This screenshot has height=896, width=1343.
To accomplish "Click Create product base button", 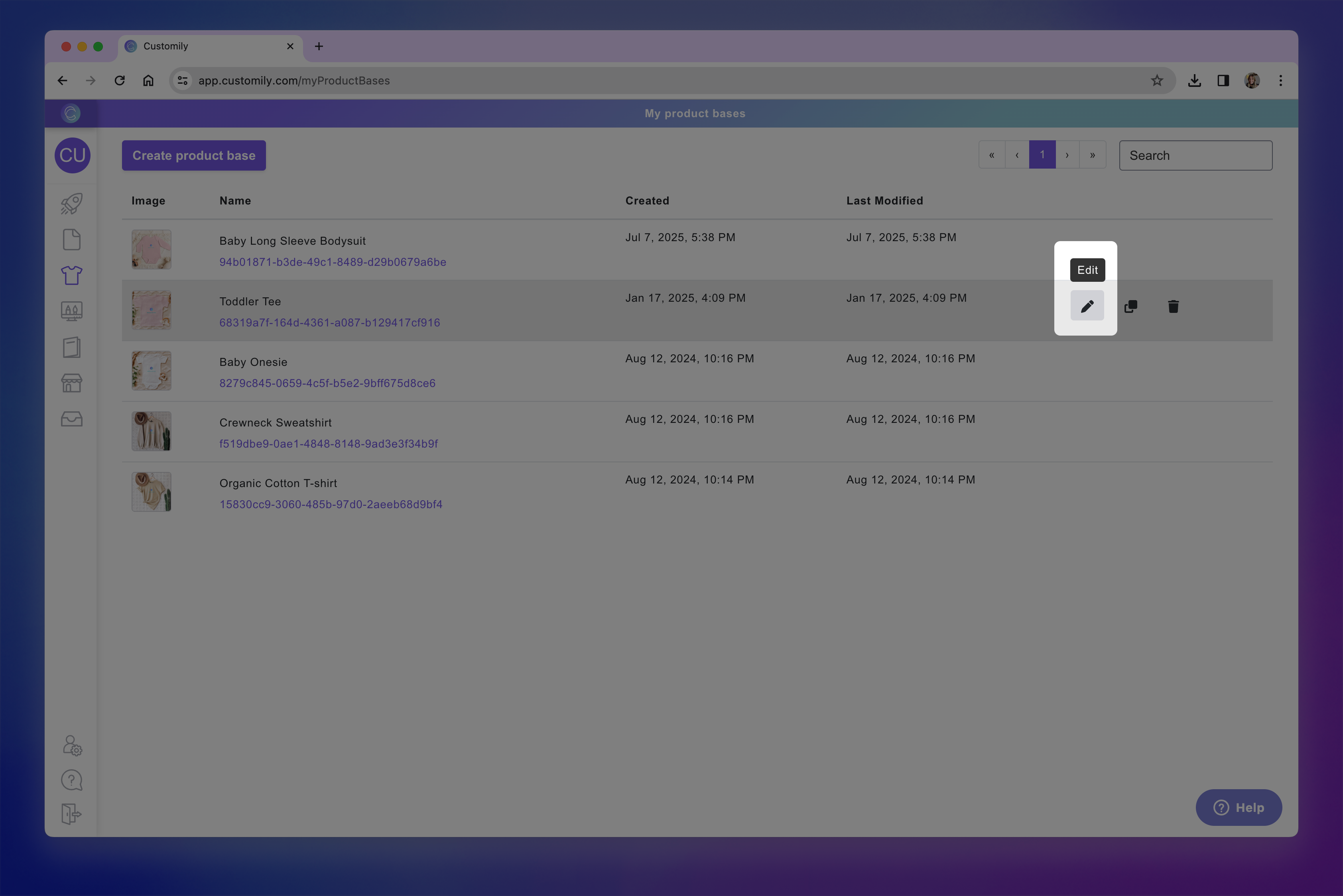I will coord(193,155).
